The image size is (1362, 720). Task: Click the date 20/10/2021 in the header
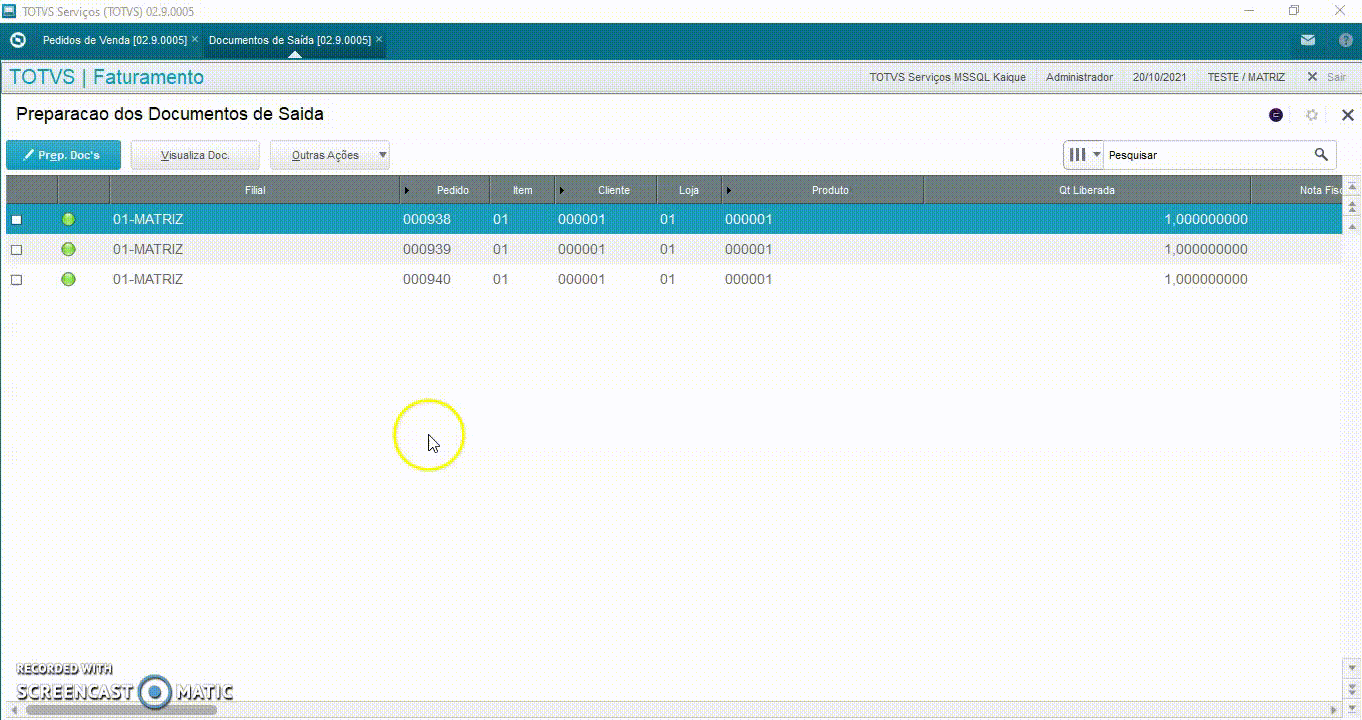pos(1160,77)
